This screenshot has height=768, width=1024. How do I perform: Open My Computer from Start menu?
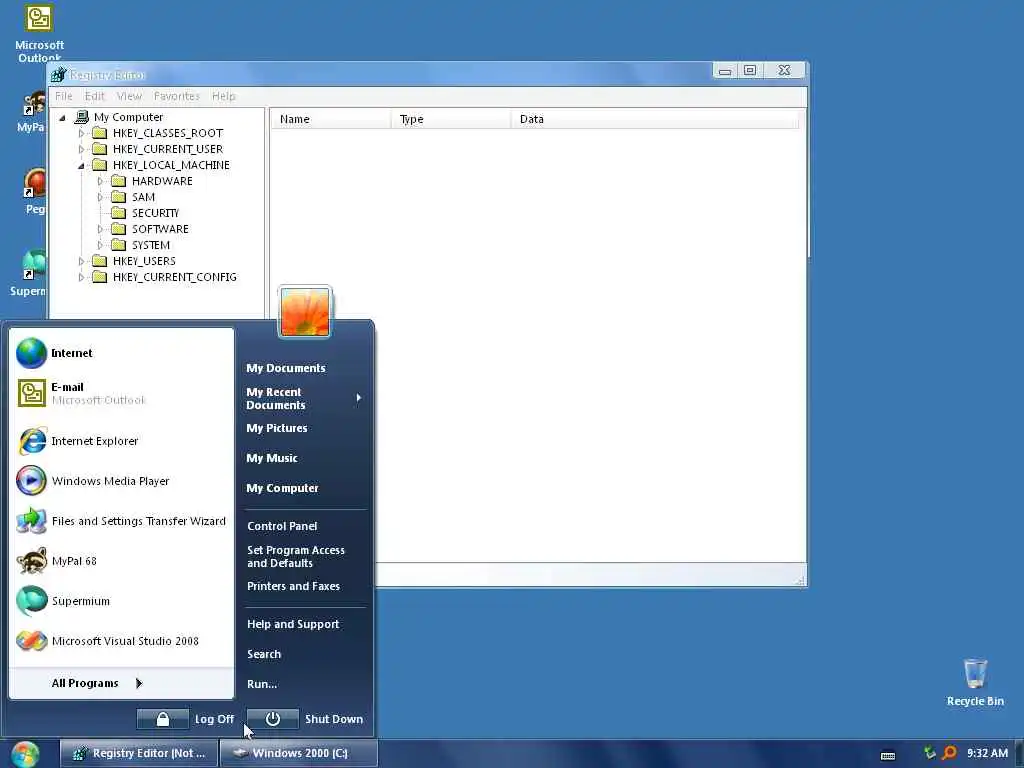282,488
